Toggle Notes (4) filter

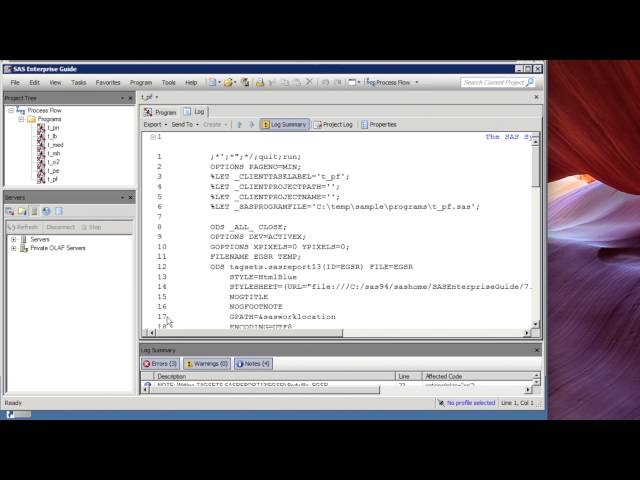pyautogui.click(x=253, y=364)
